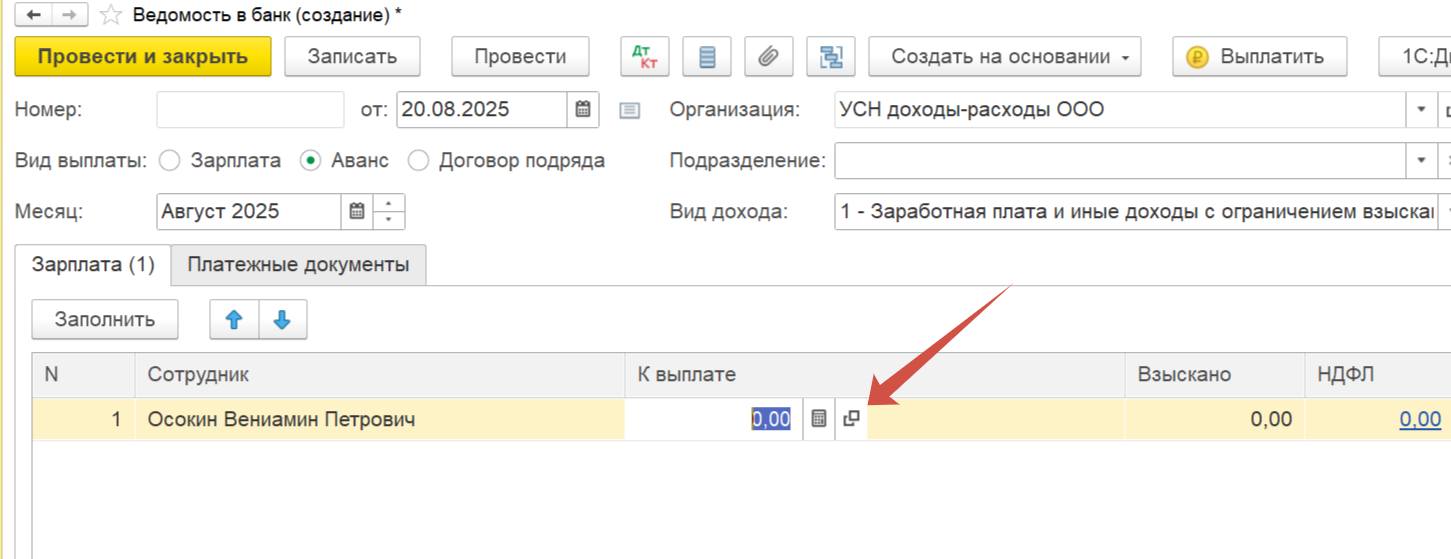Click the calculator icon in К выплате cell
This screenshot has height=559, width=1451.
coord(819,419)
